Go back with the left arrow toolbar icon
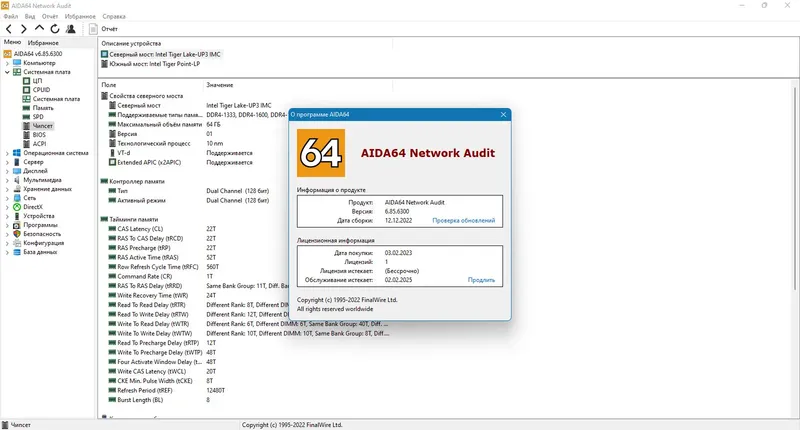The width and height of the screenshot is (800, 430). pyautogui.click(x=9, y=29)
